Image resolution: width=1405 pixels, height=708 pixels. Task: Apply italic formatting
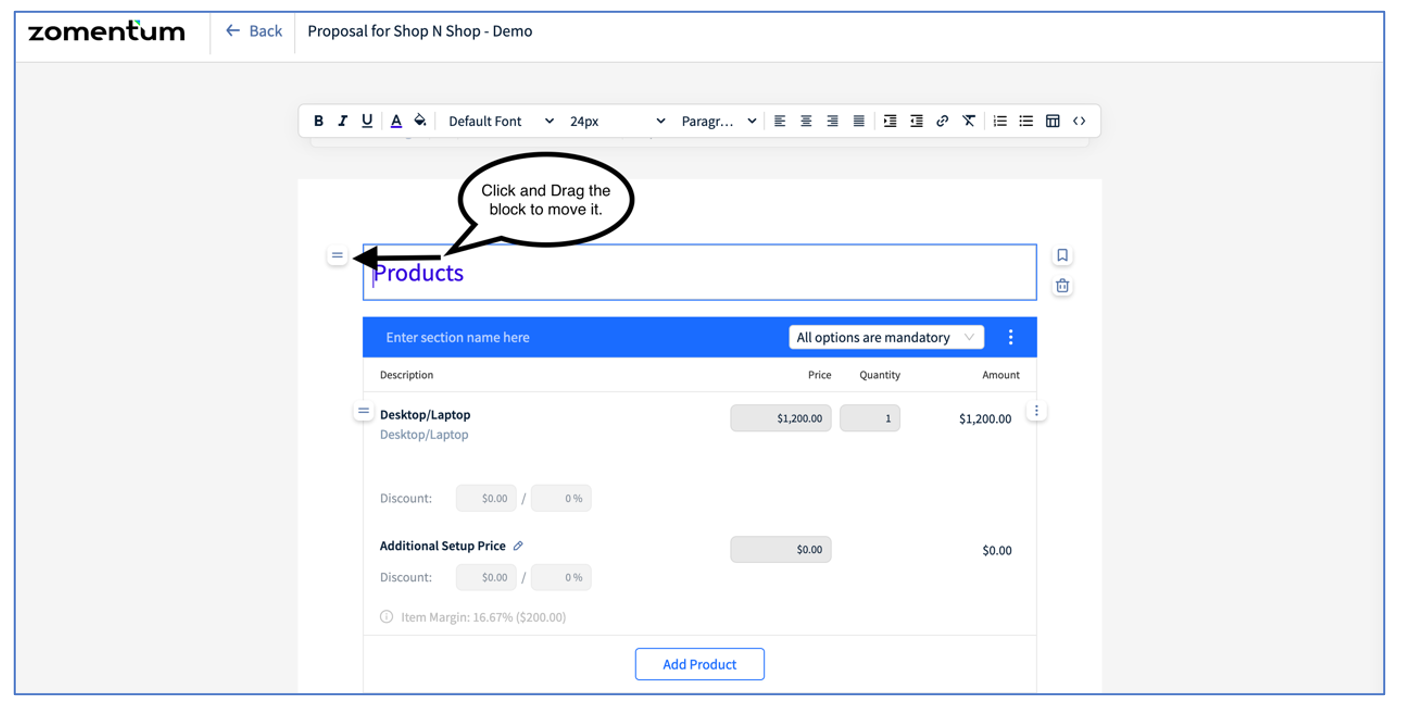point(342,120)
